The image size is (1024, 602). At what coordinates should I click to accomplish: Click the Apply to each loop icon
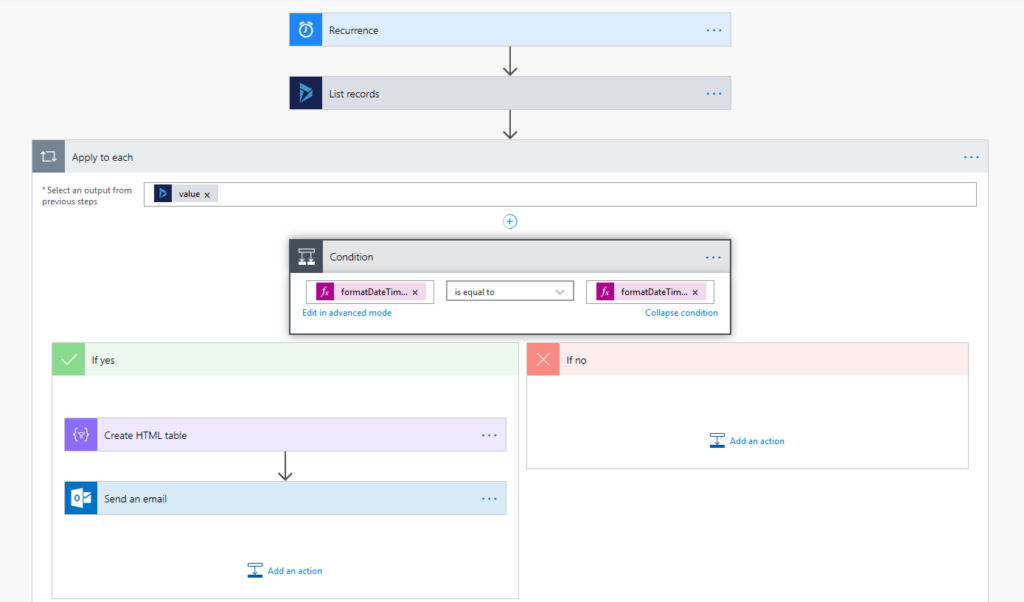click(x=47, y=156)
